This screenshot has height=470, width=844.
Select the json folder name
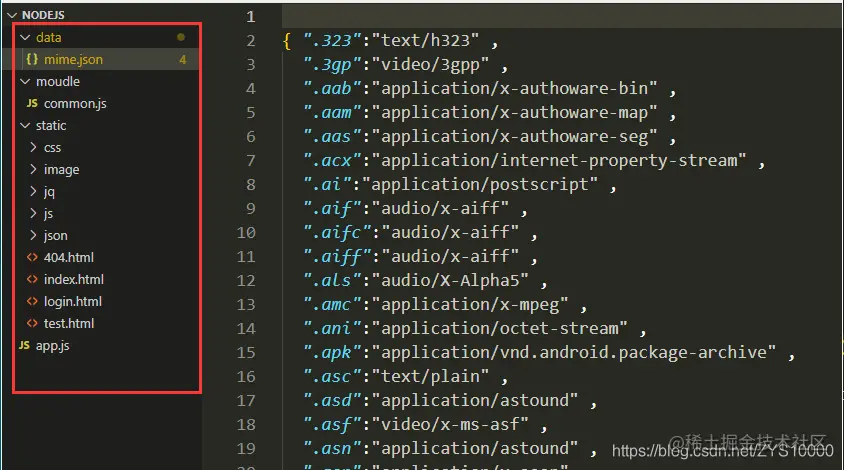point(55,236)
